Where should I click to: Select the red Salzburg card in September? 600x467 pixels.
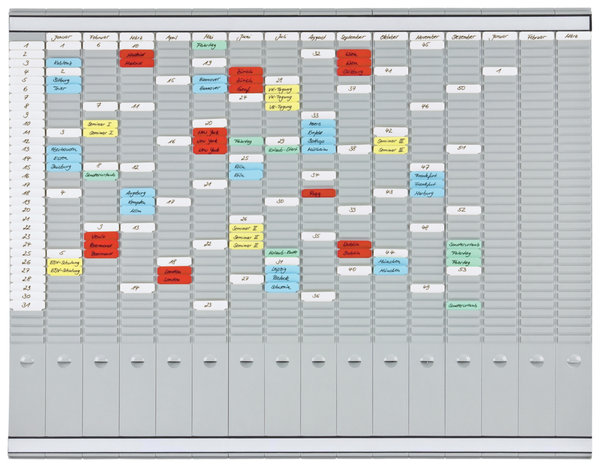[353, 71]
